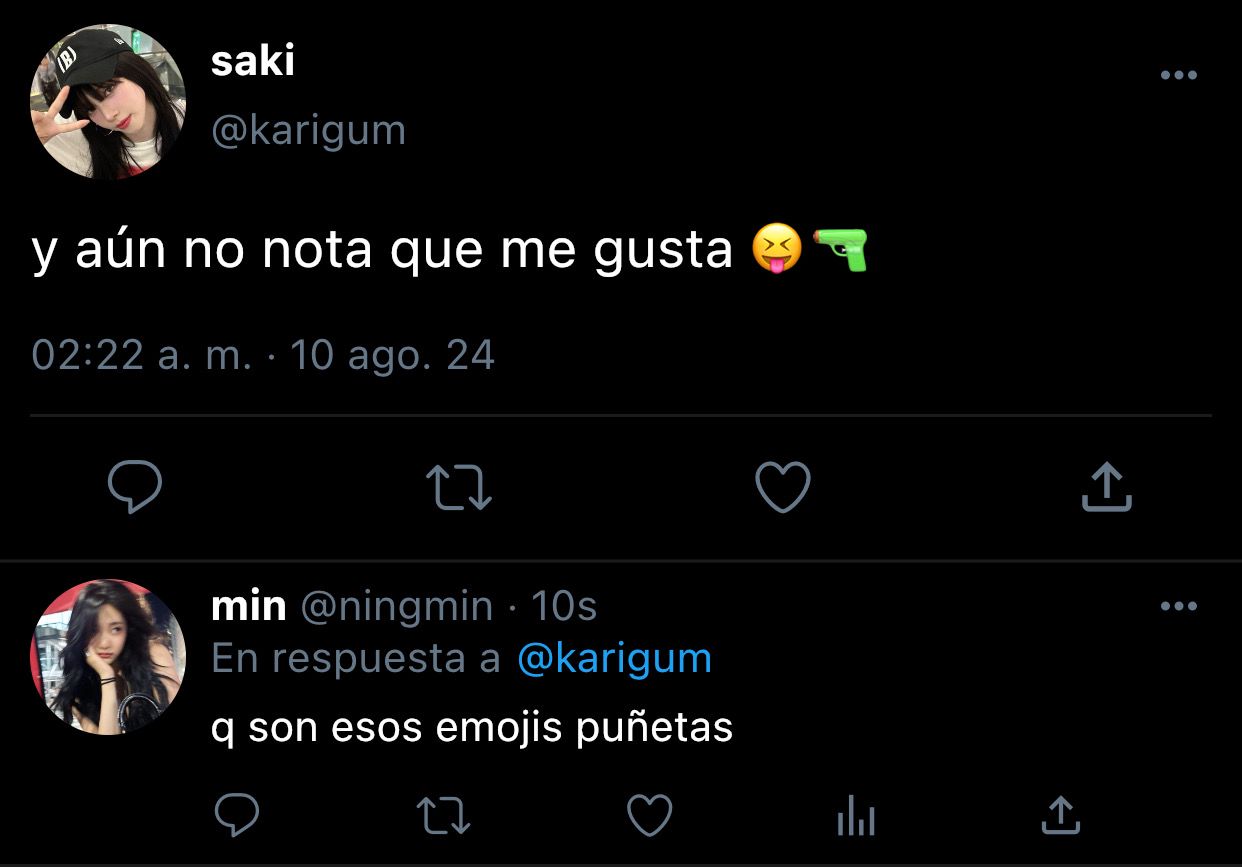This screenshot has height=867, width=1242.
Task: Open the @ningmin handle
Action: 396,607
